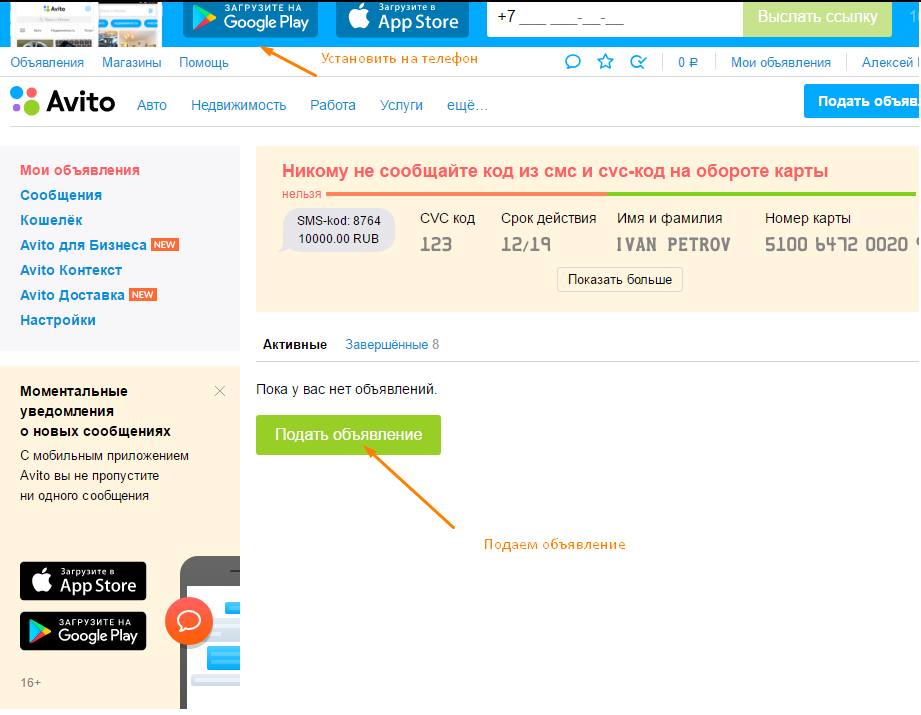Open Avito для Бизнеса in the sidebar
Screen dimensions: 921x715
pos(83,245)
